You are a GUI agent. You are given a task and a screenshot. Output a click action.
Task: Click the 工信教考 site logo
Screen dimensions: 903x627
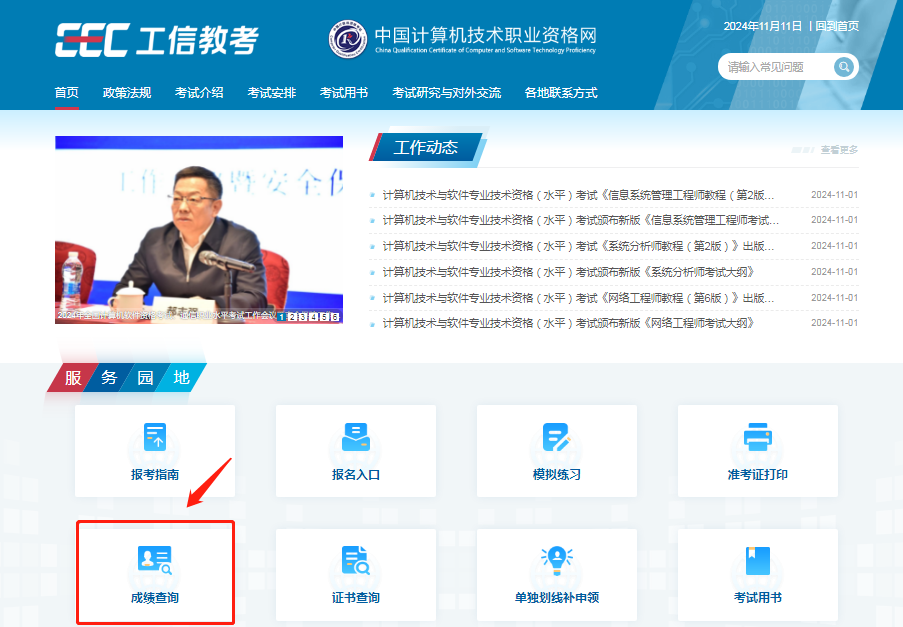tap(157, 40)
